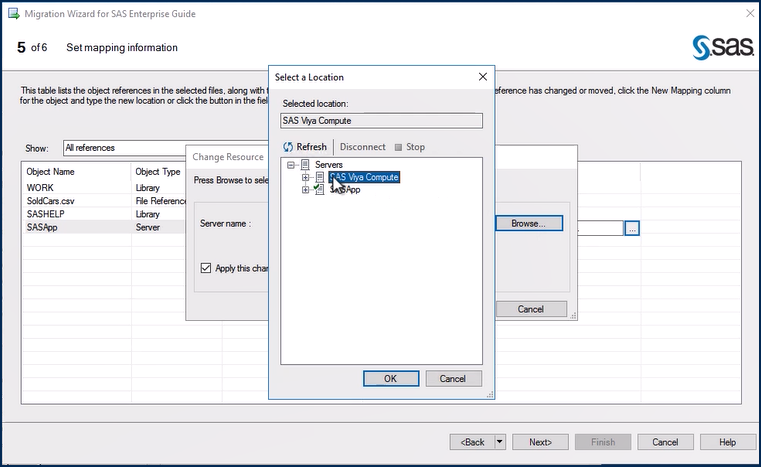Screen dimensions: 761x467
Task: Click the Servers label in the tree
Action: pos(329,165)
